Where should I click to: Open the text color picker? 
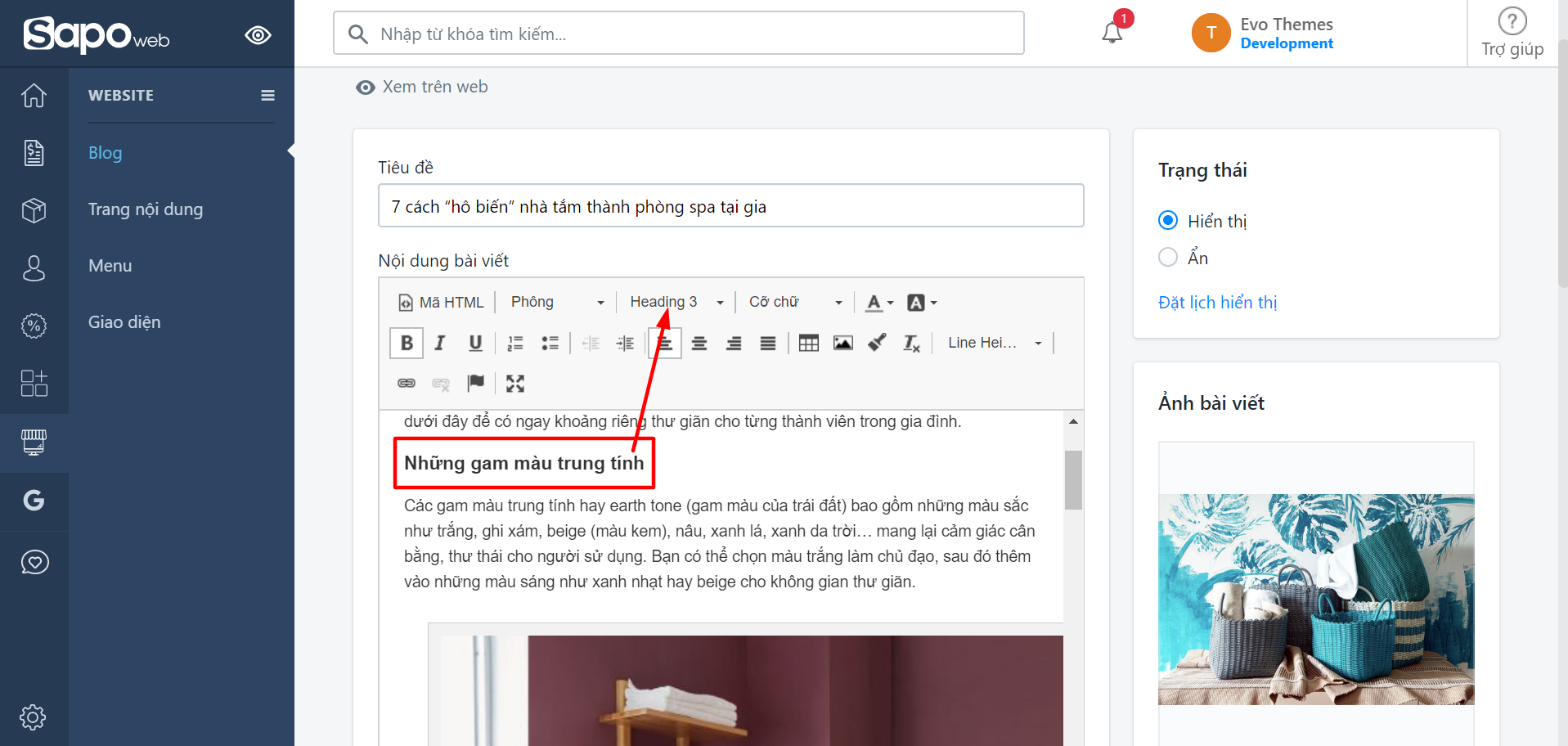click(x=879, y=303)
